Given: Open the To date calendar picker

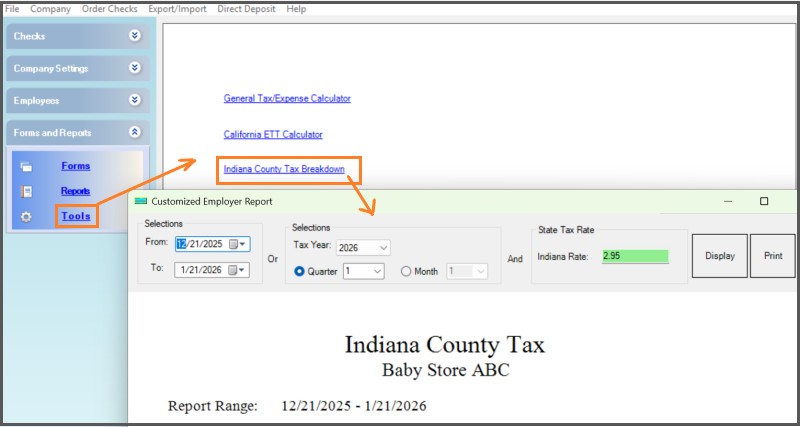Looking at the screenshot, I should (238, 270).
